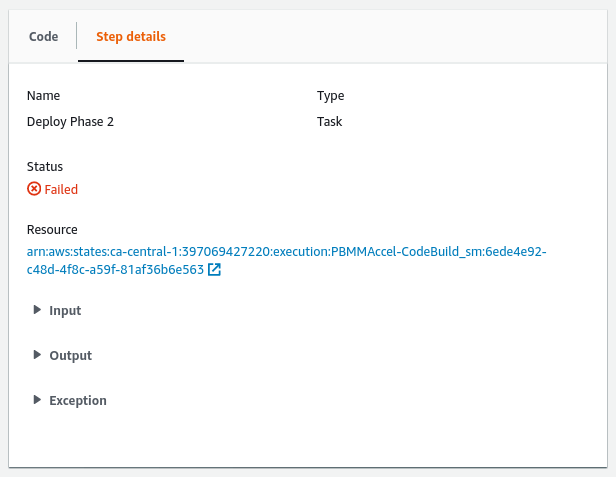Open the execution ARN resource link
This screenshot has height=477, width=616.
coord(287,252)
